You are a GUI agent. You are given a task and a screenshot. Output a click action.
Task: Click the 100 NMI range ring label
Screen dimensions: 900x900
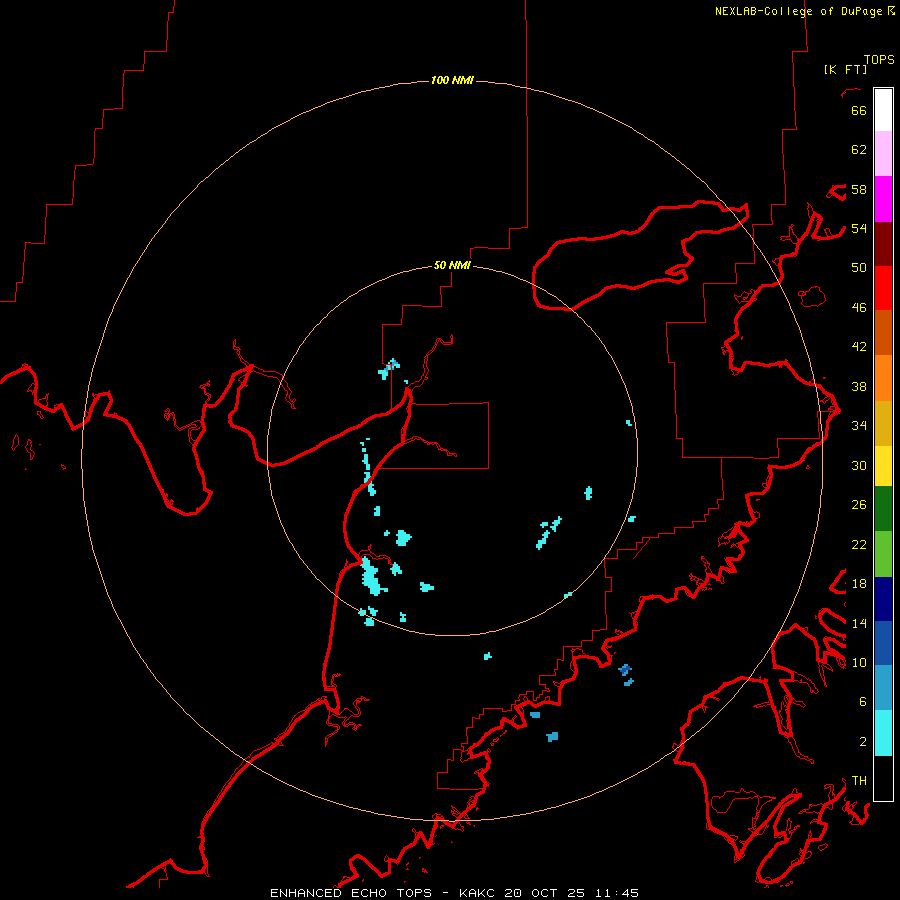click(452, 80)
